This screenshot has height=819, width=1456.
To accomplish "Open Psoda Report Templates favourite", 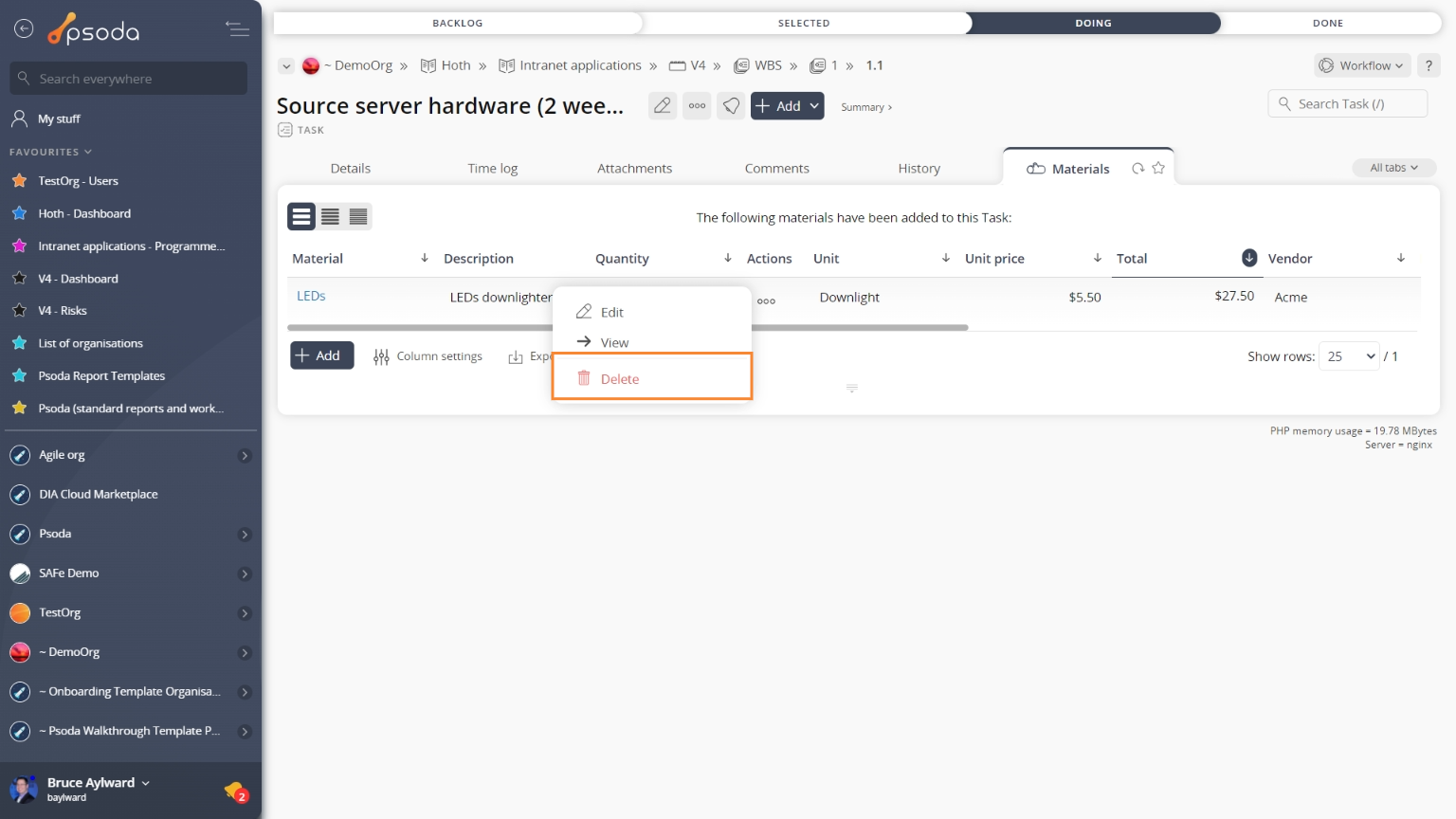I will [x=101, y=375].
